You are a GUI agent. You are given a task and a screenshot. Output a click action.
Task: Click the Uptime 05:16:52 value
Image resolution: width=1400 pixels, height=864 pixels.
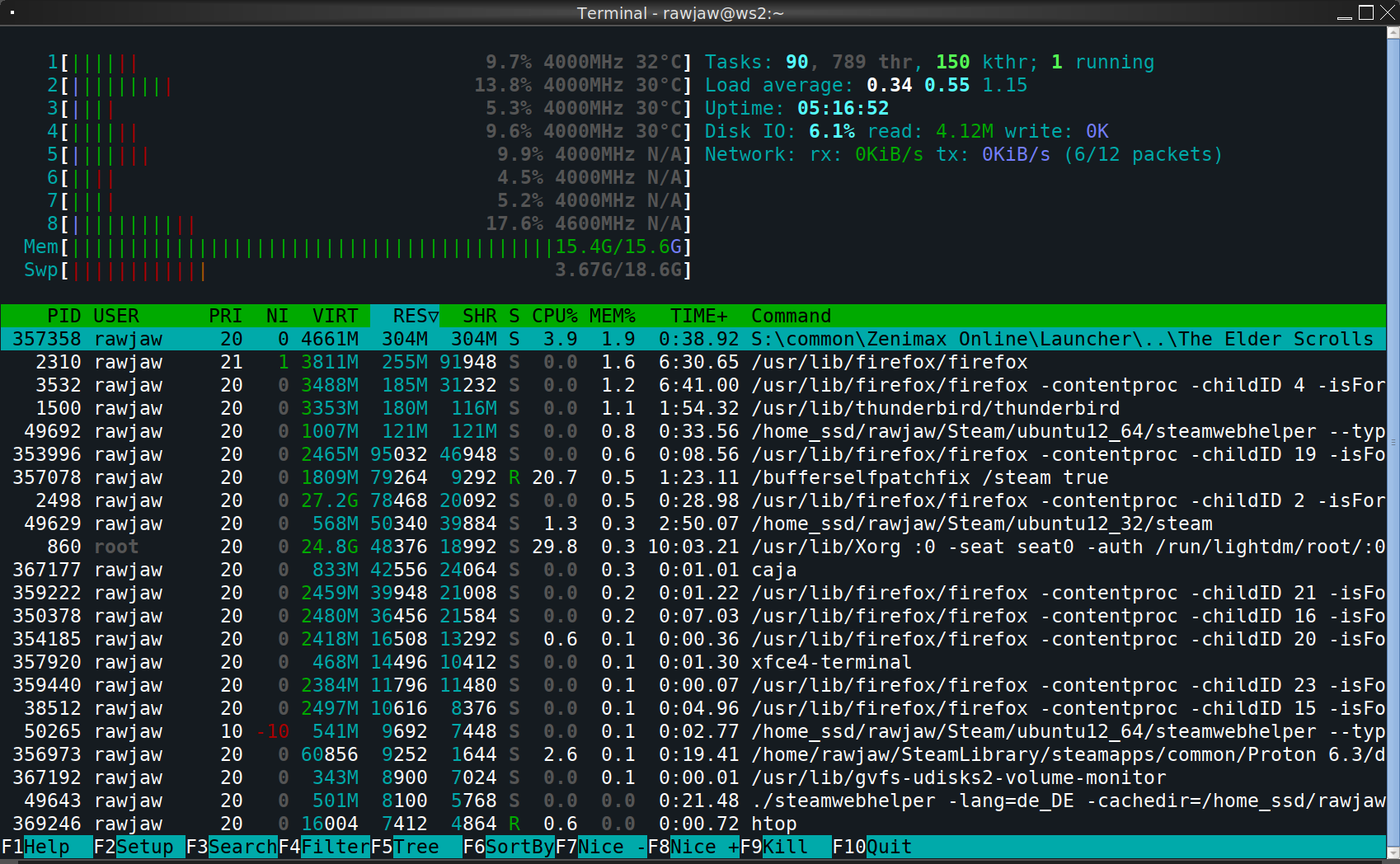(843, 108)
